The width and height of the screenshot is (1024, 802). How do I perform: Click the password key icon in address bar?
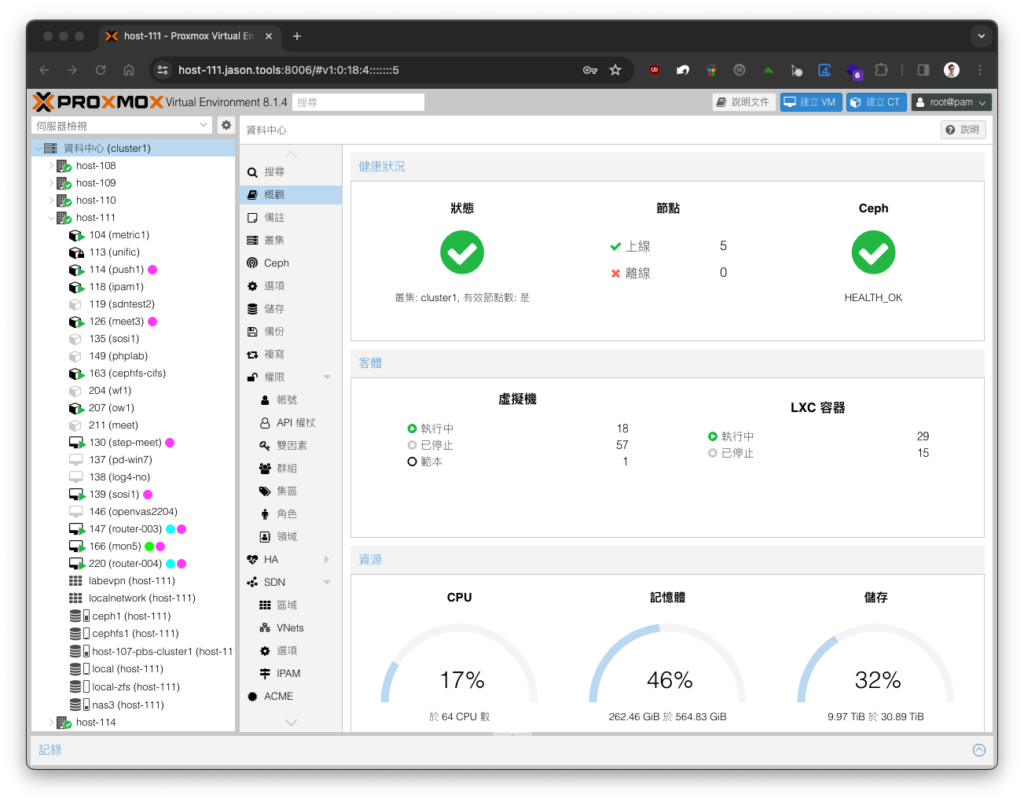point(590,70)
